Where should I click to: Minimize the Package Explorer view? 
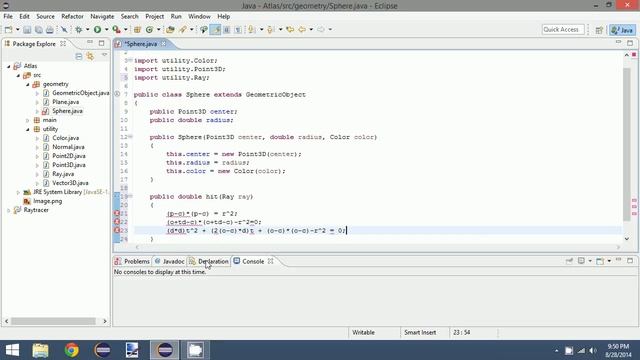[x=90, y=42]
